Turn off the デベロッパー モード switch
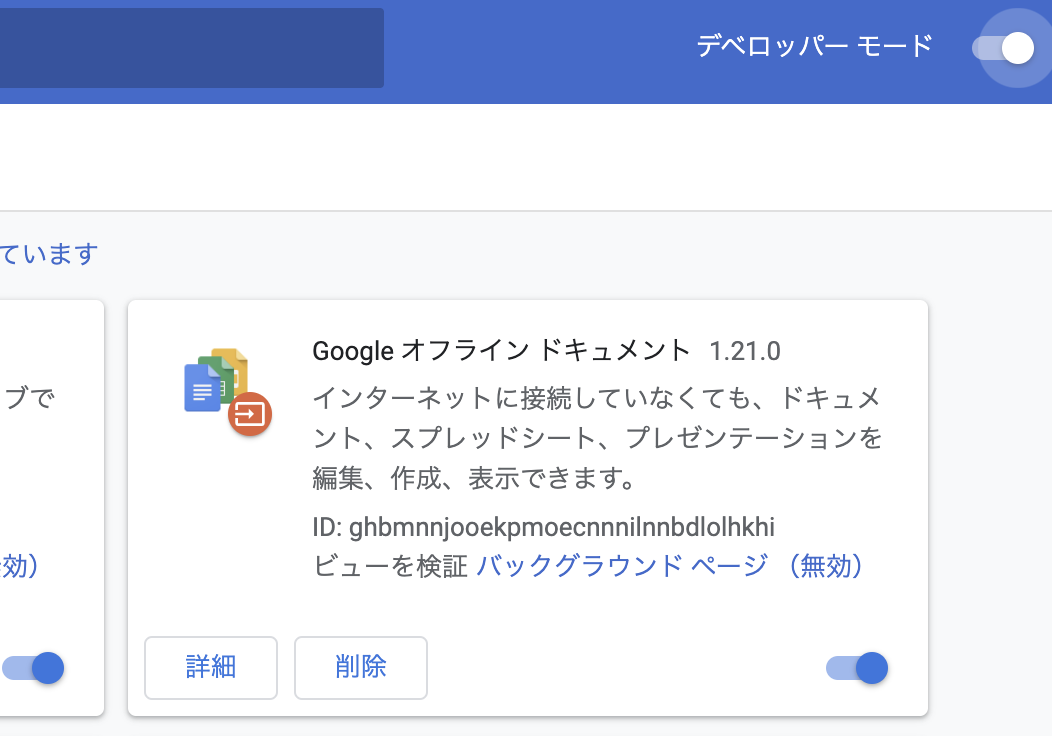Image resolution: width=1052 pixels, height=736 pixels. pos(1005,48)
